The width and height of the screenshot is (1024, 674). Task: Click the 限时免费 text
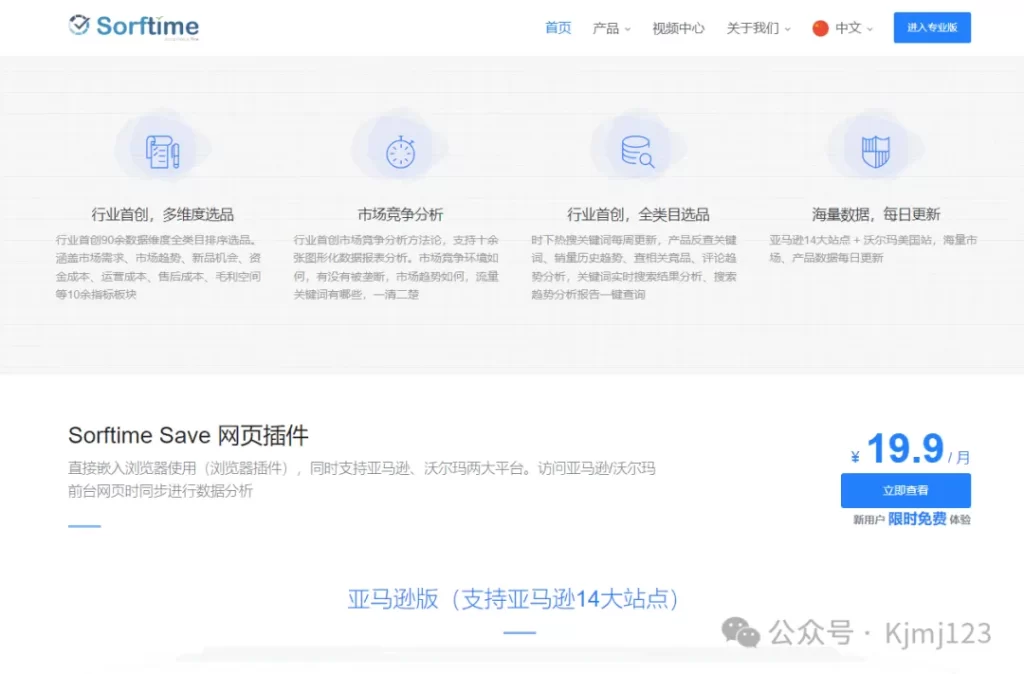[x=917, y=519]
